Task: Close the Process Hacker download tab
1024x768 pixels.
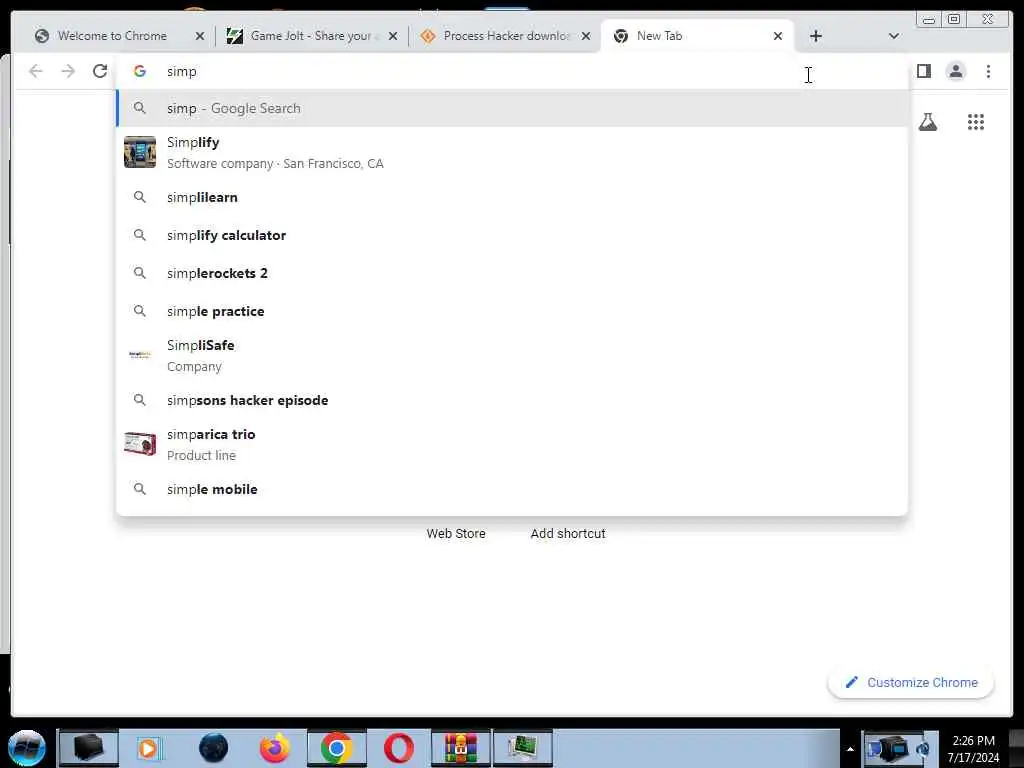Action: click(x=586, y=37)
